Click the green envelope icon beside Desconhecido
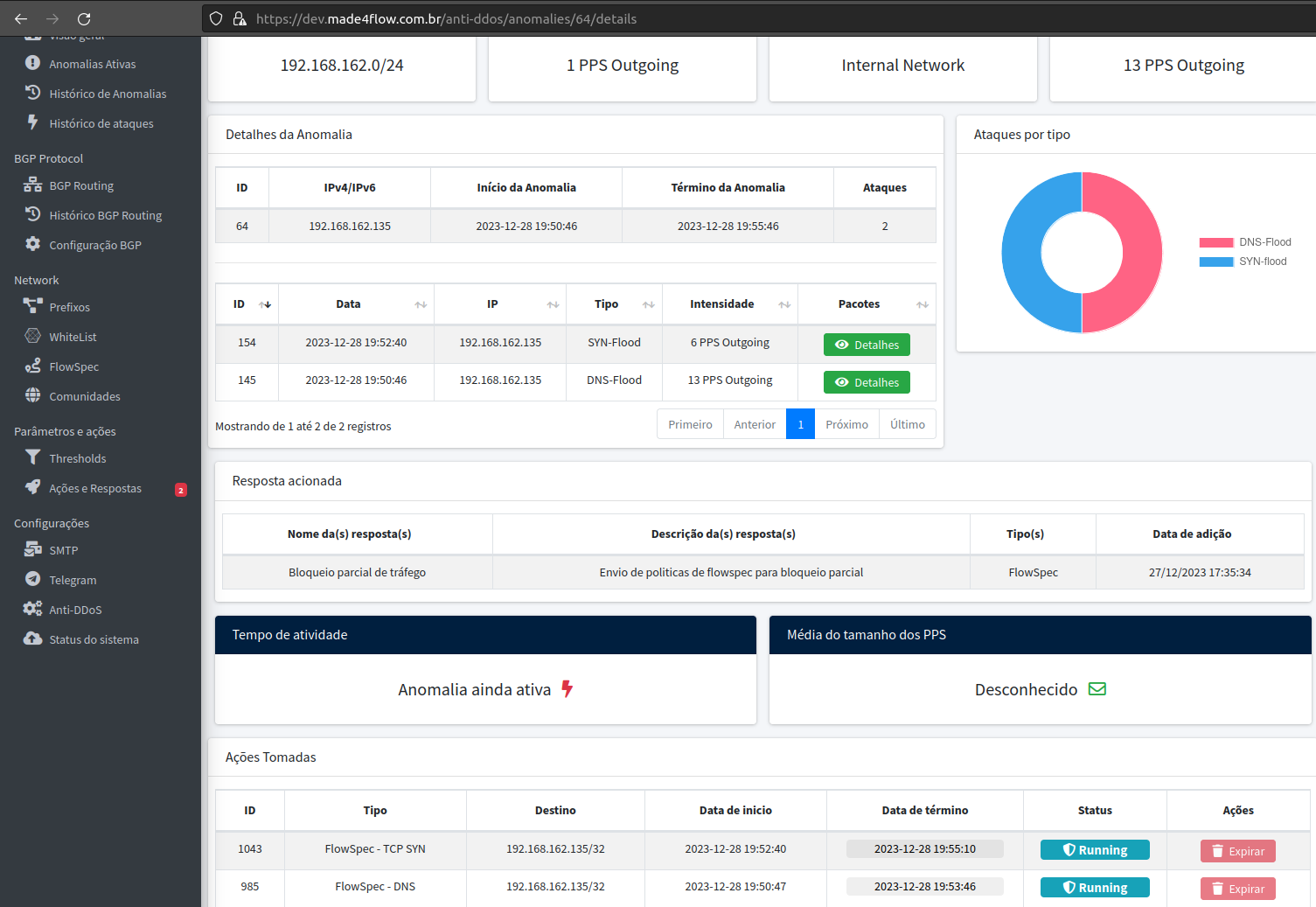 coord(1097,689)
